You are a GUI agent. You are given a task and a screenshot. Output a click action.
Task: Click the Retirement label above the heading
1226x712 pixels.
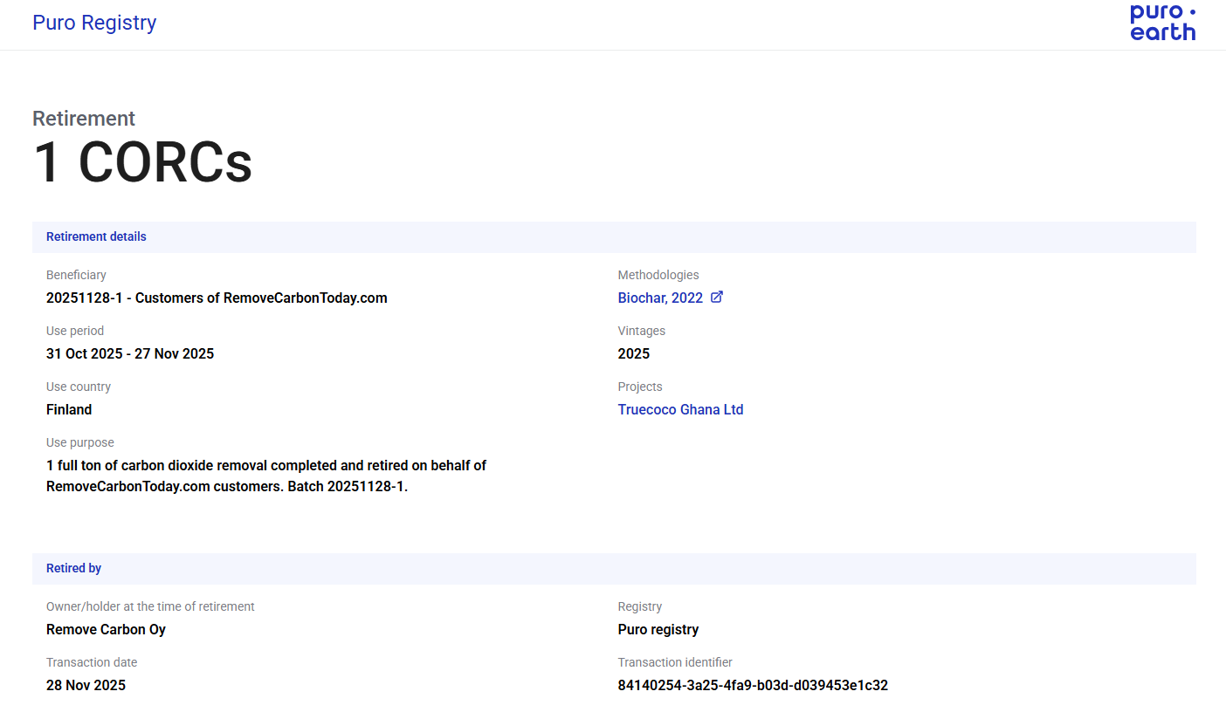point(83,118)
